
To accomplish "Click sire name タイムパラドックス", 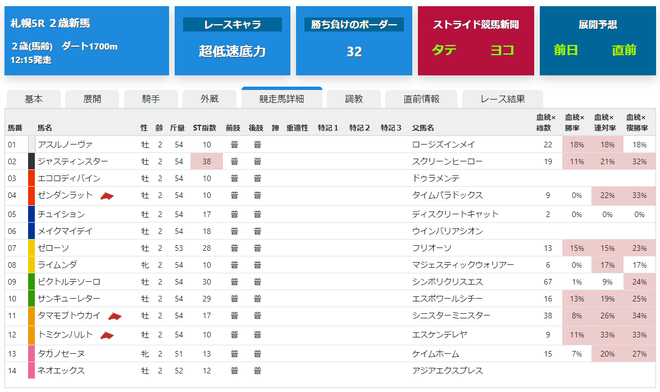I will (x=447, y=195).
